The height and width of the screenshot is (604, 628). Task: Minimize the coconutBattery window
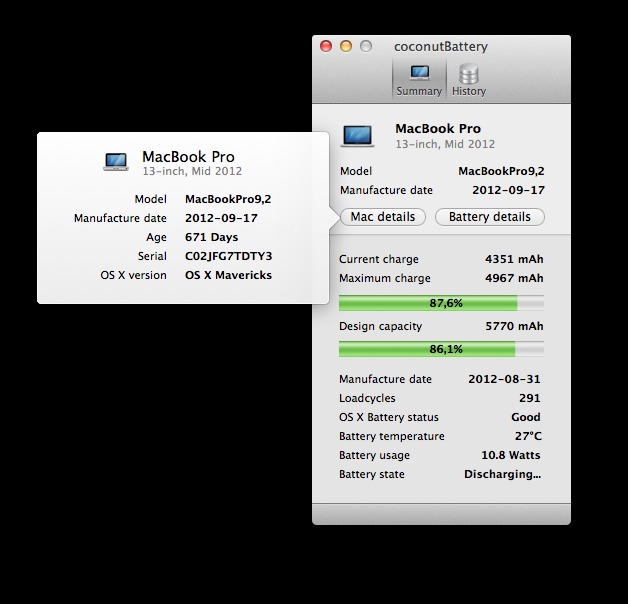pos(346,46)
